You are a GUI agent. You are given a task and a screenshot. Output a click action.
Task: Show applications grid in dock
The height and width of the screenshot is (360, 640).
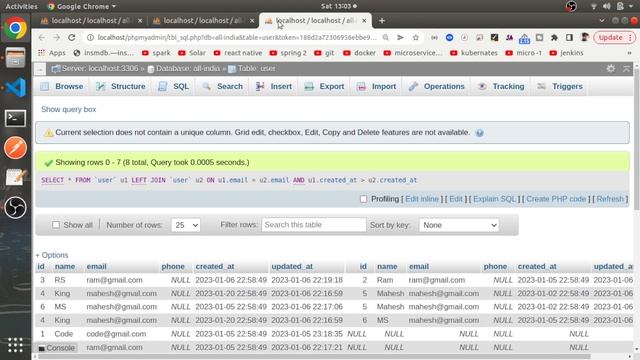coord(16,345)
